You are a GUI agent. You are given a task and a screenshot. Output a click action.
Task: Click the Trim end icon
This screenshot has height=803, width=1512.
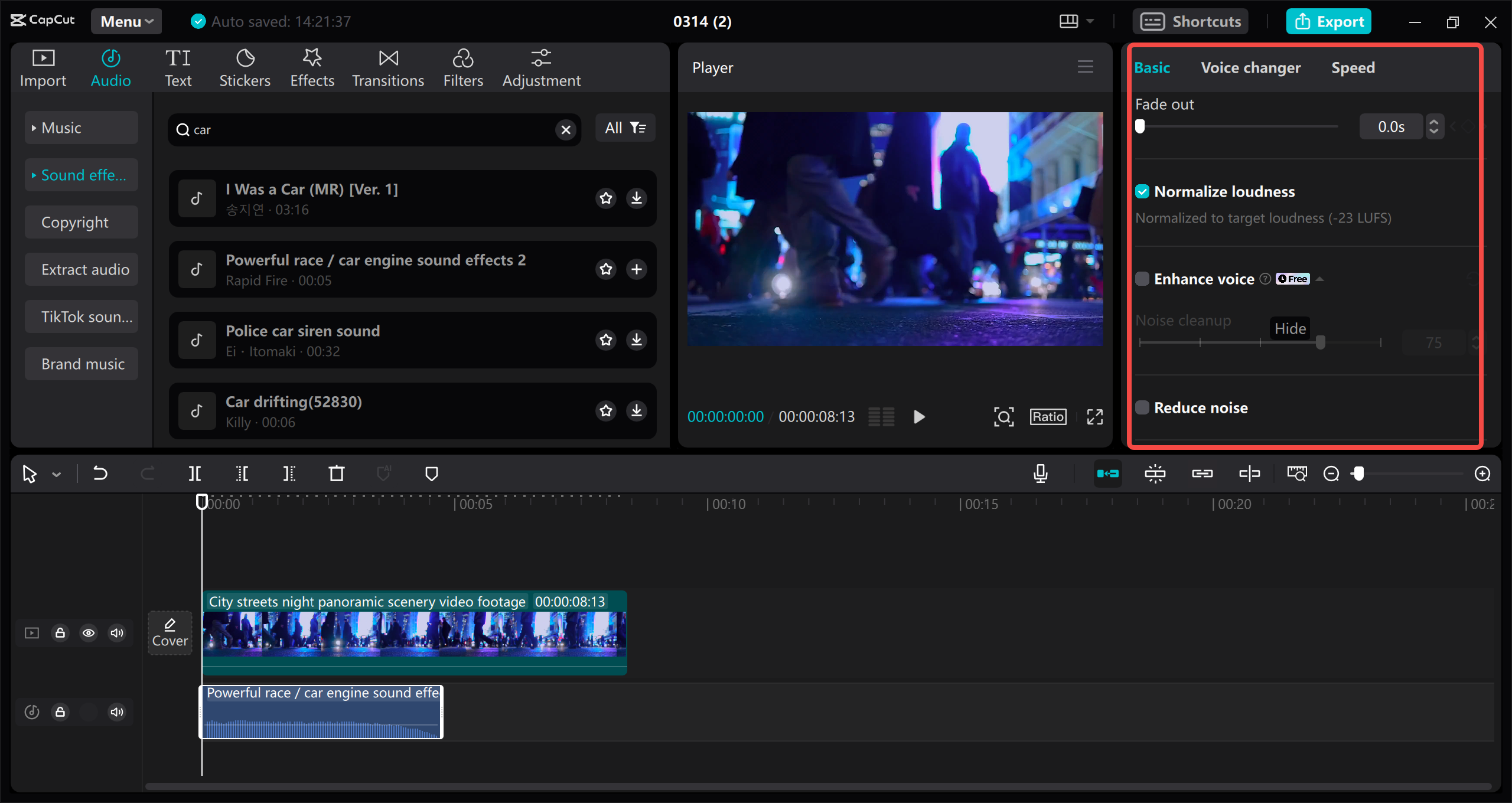[x=289, y=473]
